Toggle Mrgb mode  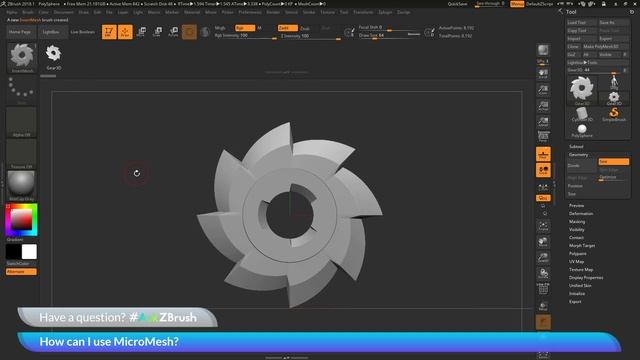(221, 28)
